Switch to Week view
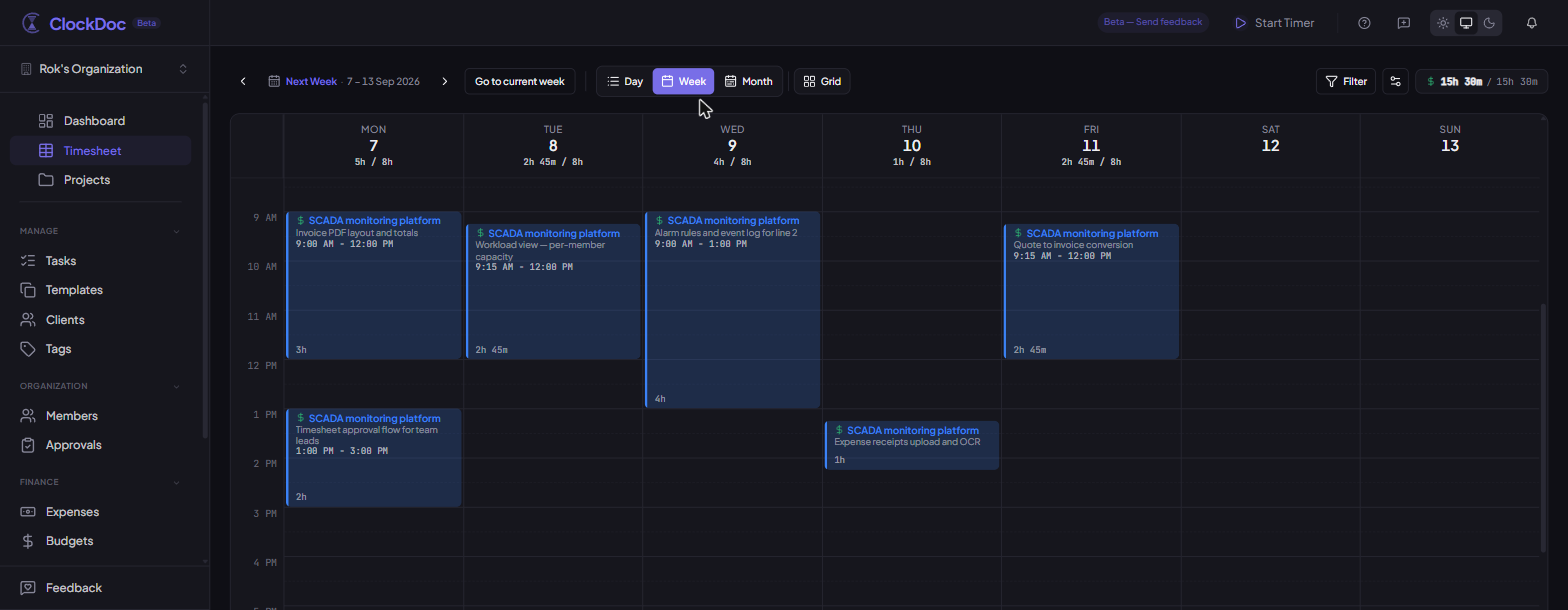Screen dimensions: 1568x610 [x=684, y=81]
